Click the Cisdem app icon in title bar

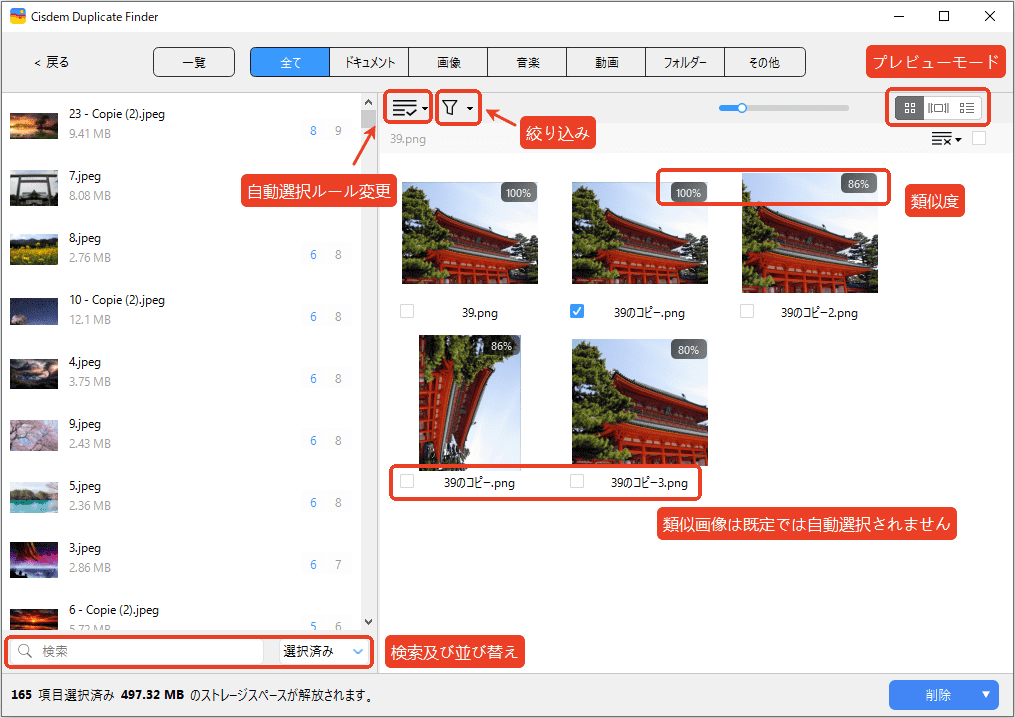pyautogui.click(x=17, y=17)
